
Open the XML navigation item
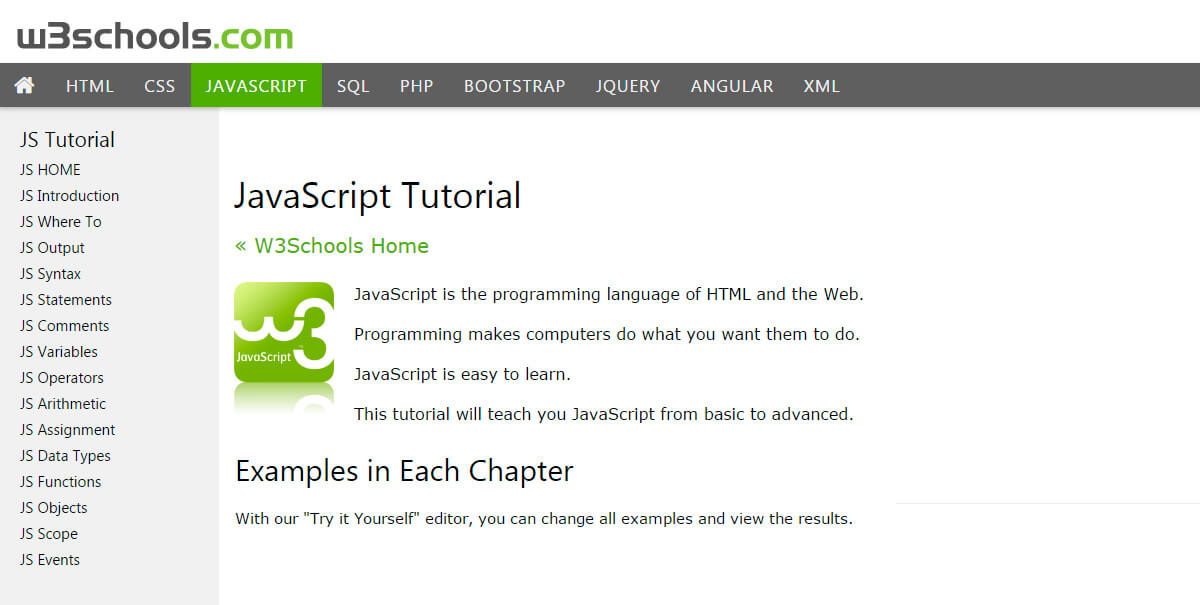(822, 86)
